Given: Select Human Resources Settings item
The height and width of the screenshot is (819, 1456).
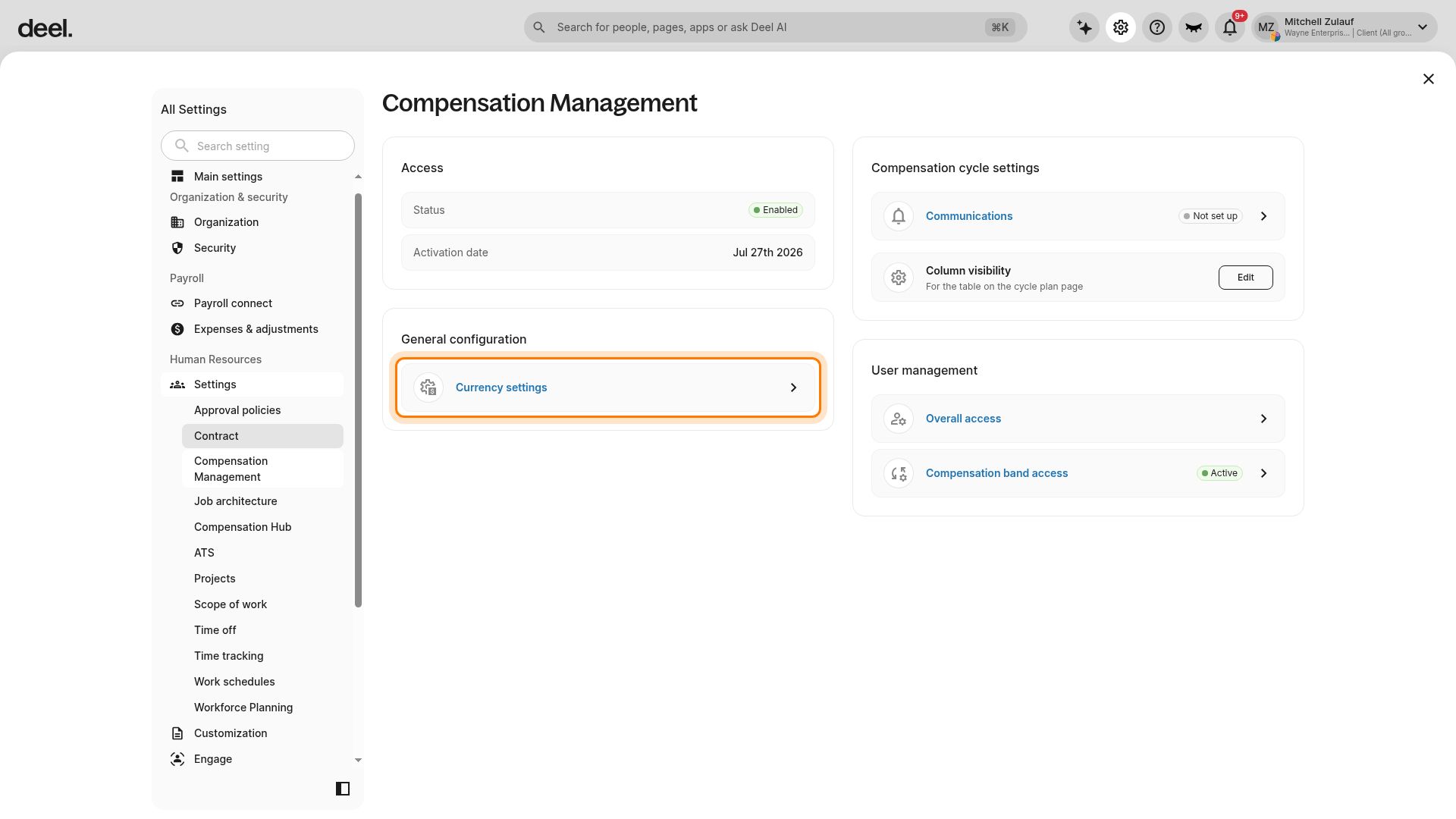Looking at the screenshot, I should point(253,384).
